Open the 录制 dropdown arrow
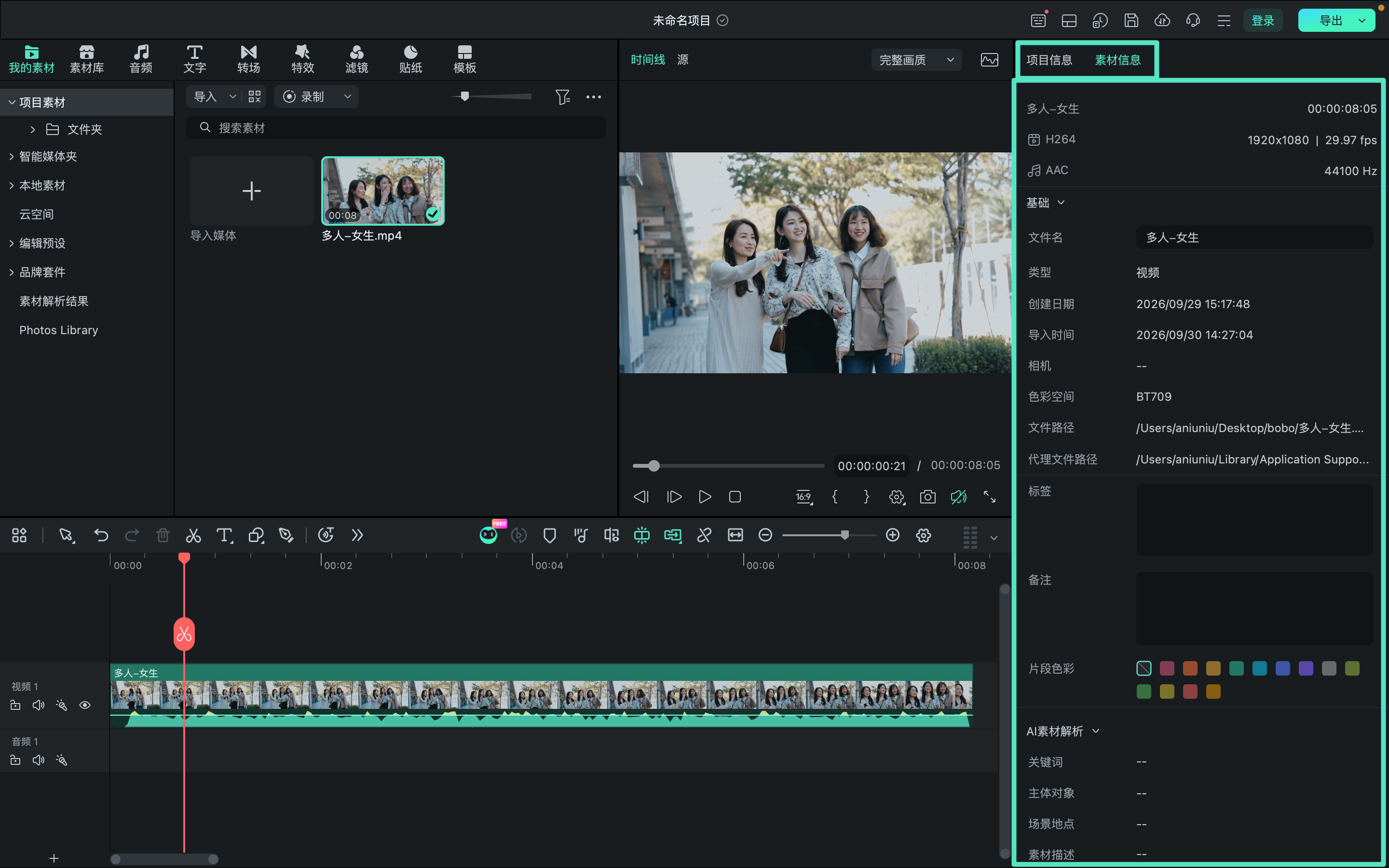Image resolution: width=1389 pixels, height=868 pixels. click(347, 96)
